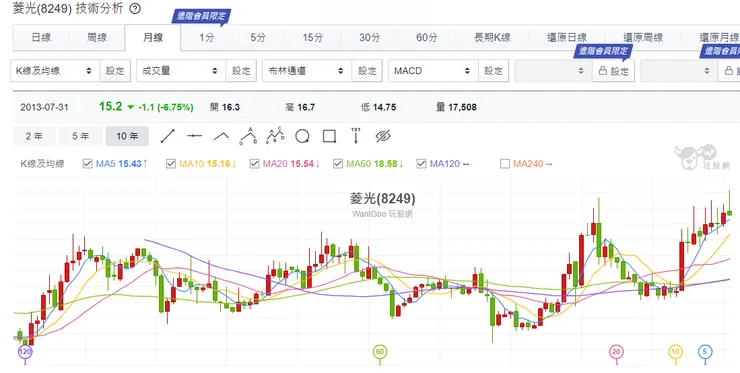Select the trend line drawing tool
740x373 pixels.
(x=168, y=136)
